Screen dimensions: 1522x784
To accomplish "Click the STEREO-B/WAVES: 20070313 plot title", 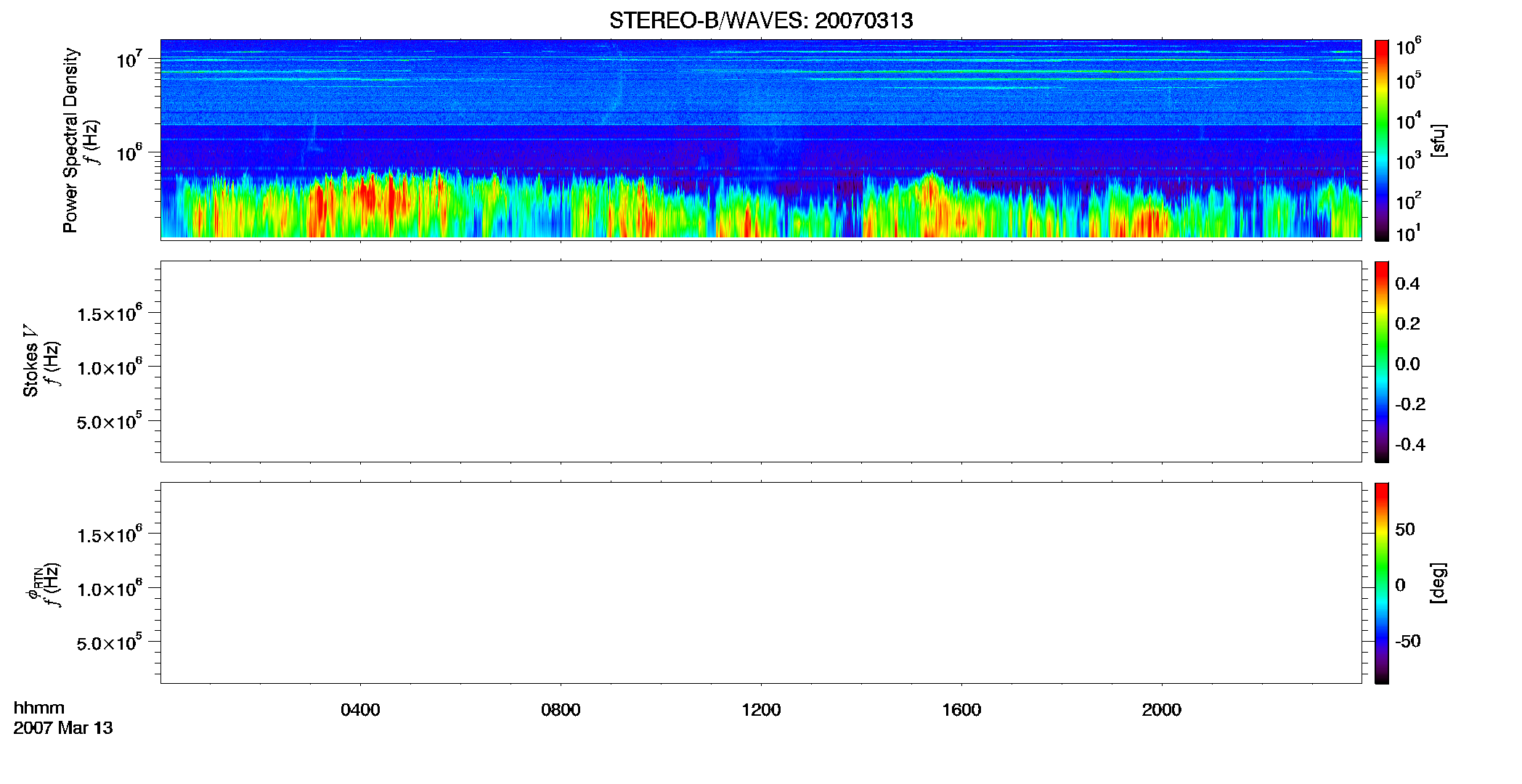I will coord(761,21).
